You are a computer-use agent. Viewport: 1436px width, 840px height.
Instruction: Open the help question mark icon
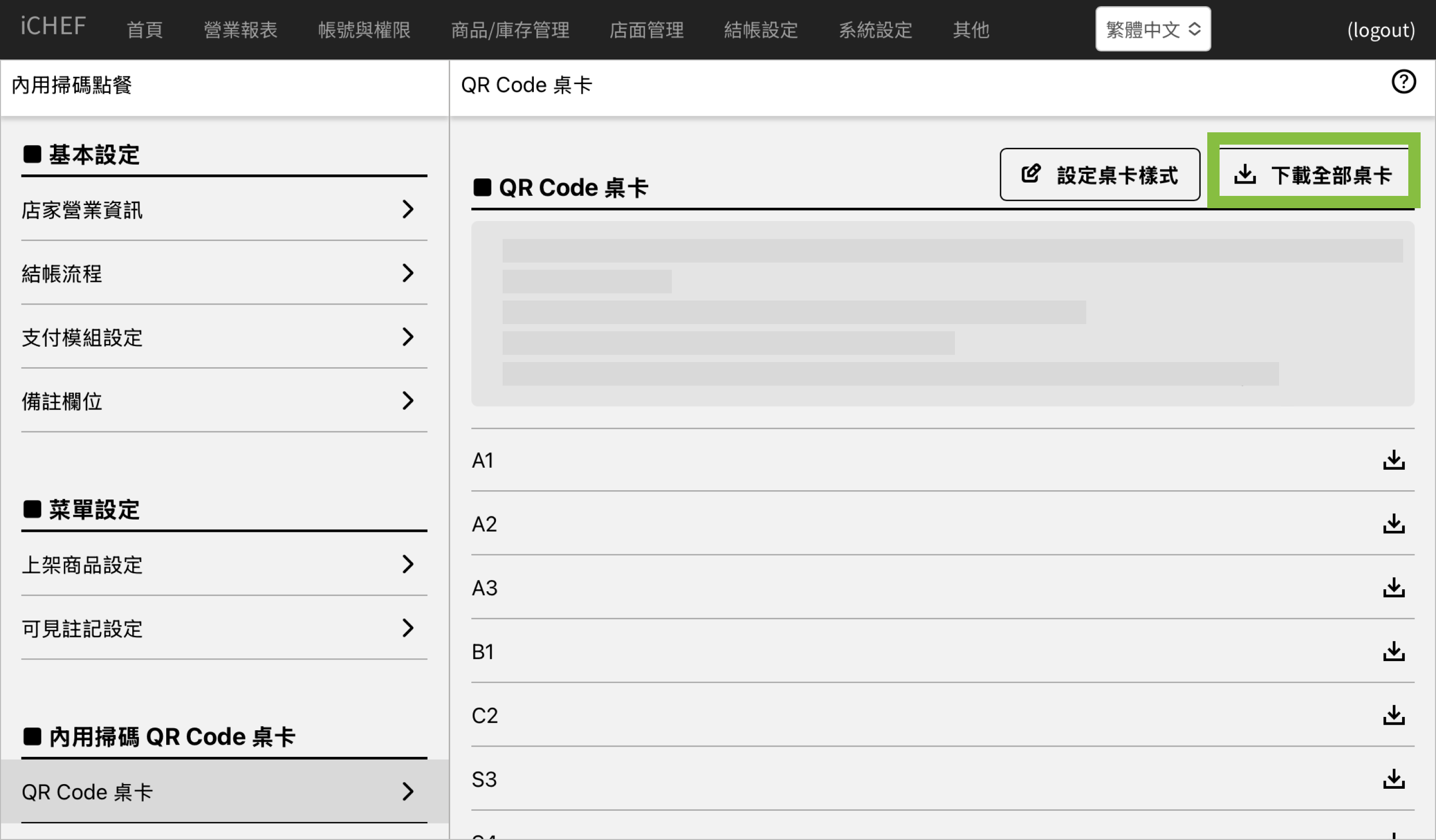[1403, 82]
